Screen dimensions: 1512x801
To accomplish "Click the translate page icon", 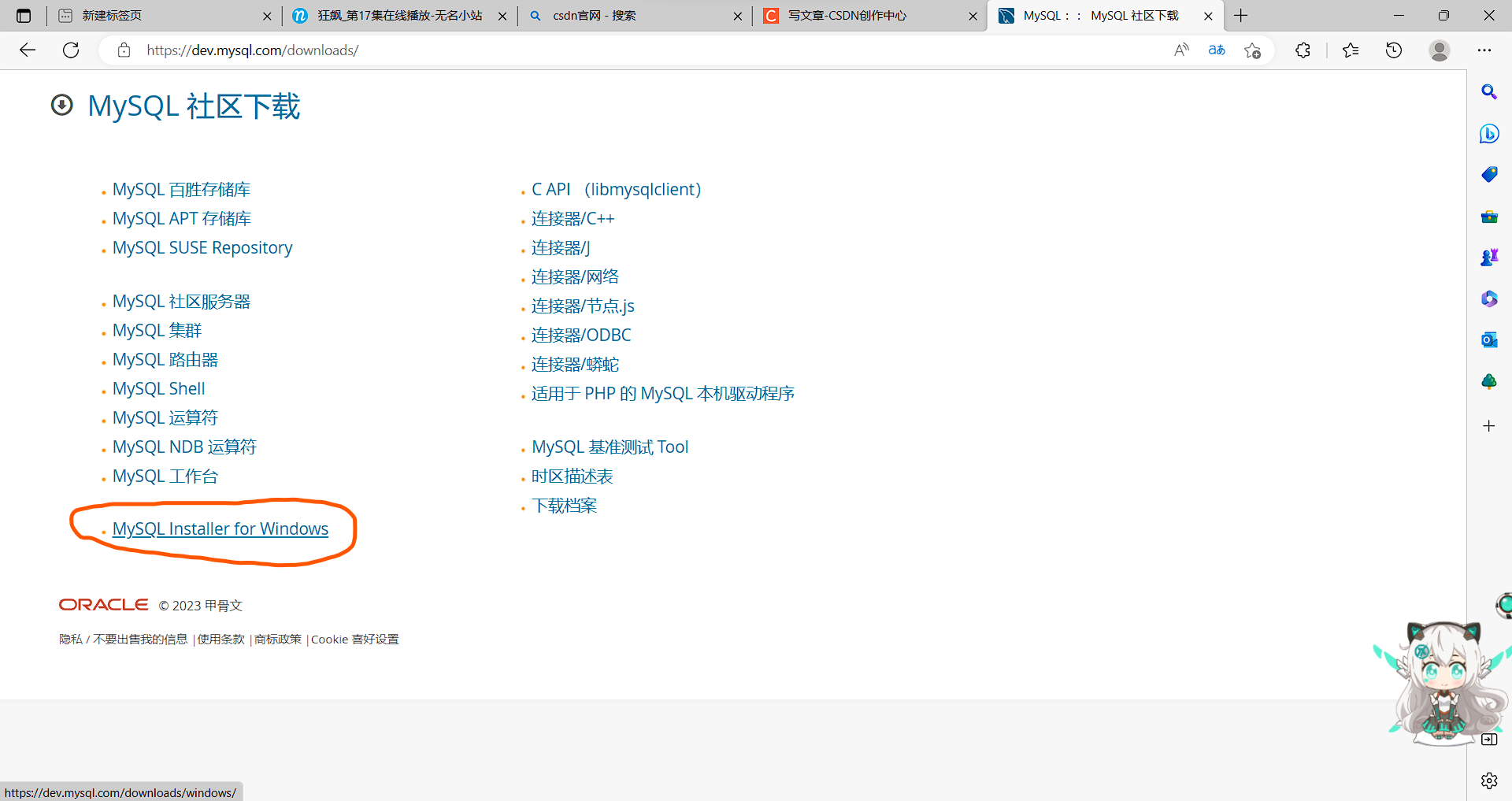I will point(1217,50).
